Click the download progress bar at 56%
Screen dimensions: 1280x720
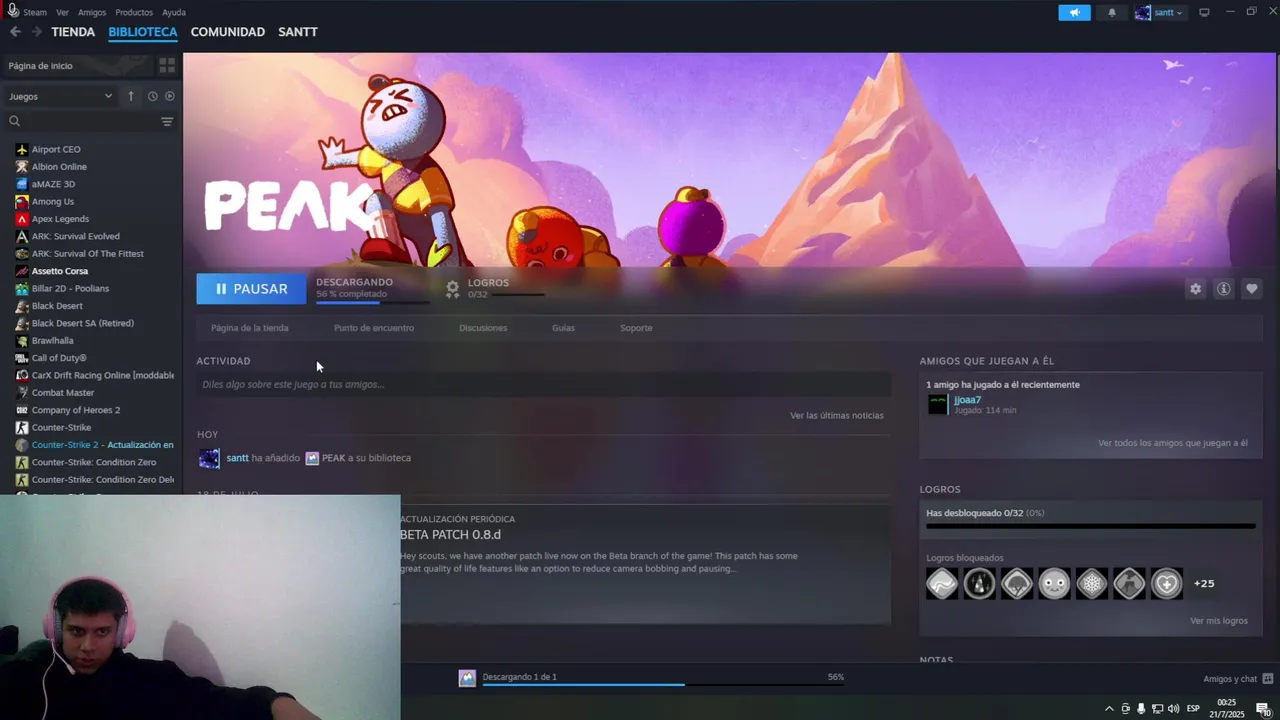(x=662, y=685)
